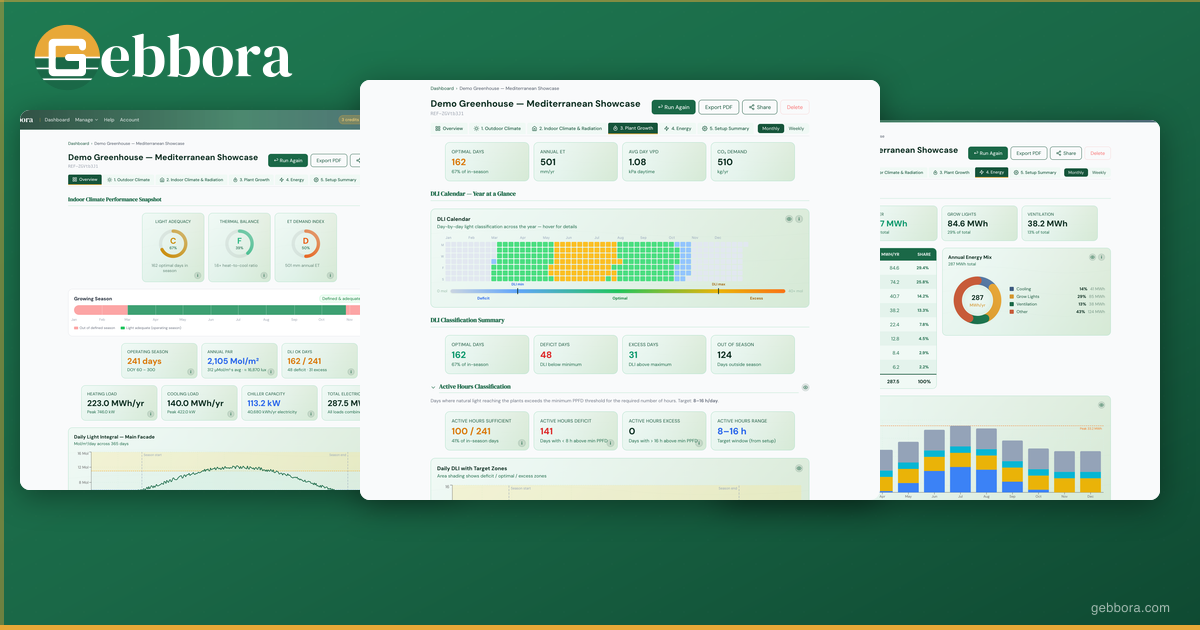1200x630 pixels.
Task: Click info icon on Annual PAR card
Action: coord(270,371)
